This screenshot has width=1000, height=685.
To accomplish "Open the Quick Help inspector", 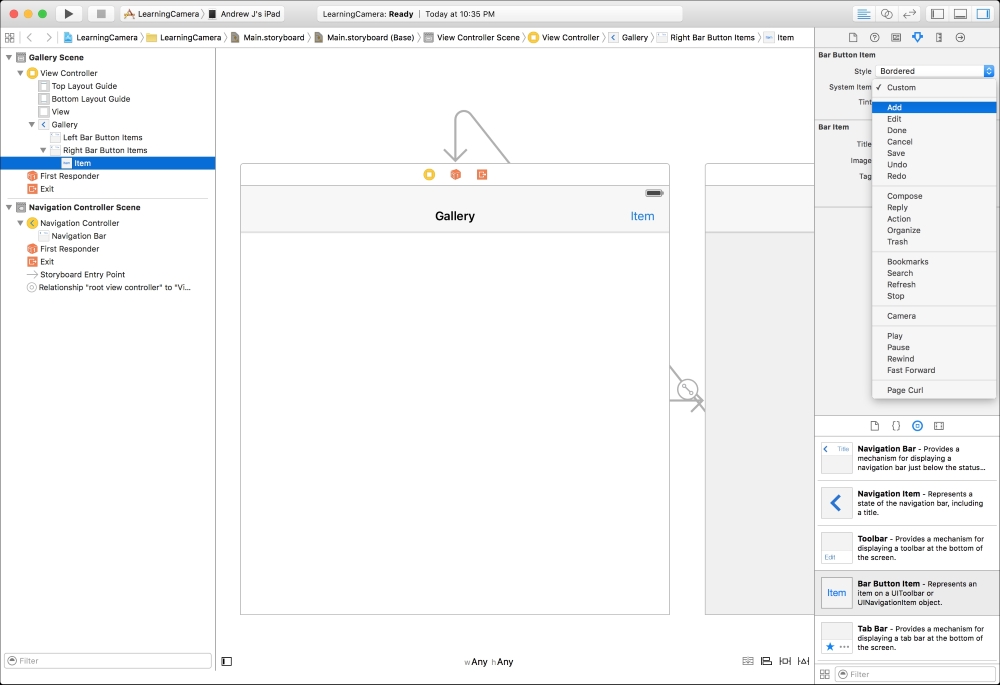I will [875, 37].
